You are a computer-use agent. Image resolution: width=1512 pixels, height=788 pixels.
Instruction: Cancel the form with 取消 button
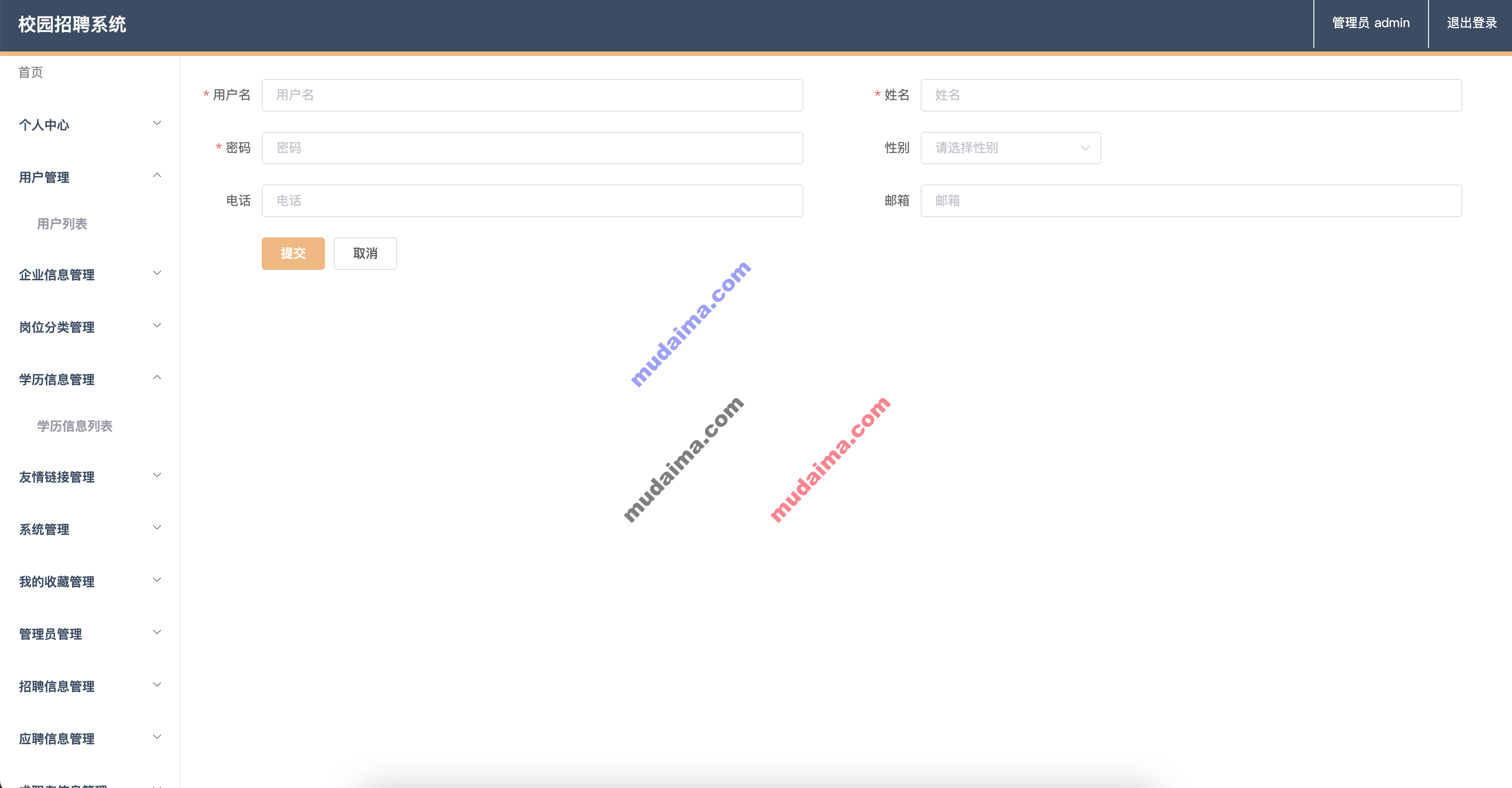[365, 254]
